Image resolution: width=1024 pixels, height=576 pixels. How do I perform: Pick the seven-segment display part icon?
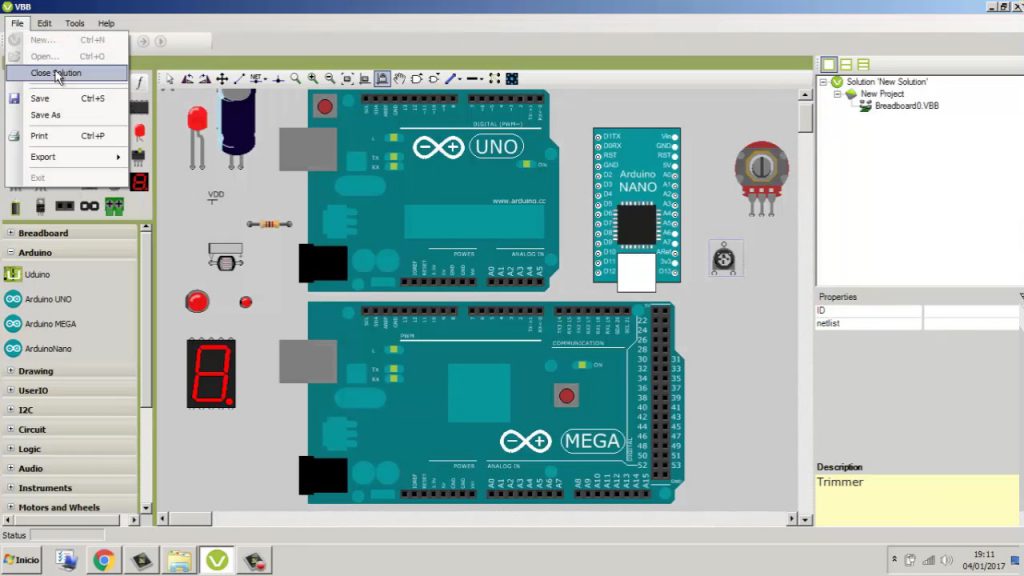(139, 182)
